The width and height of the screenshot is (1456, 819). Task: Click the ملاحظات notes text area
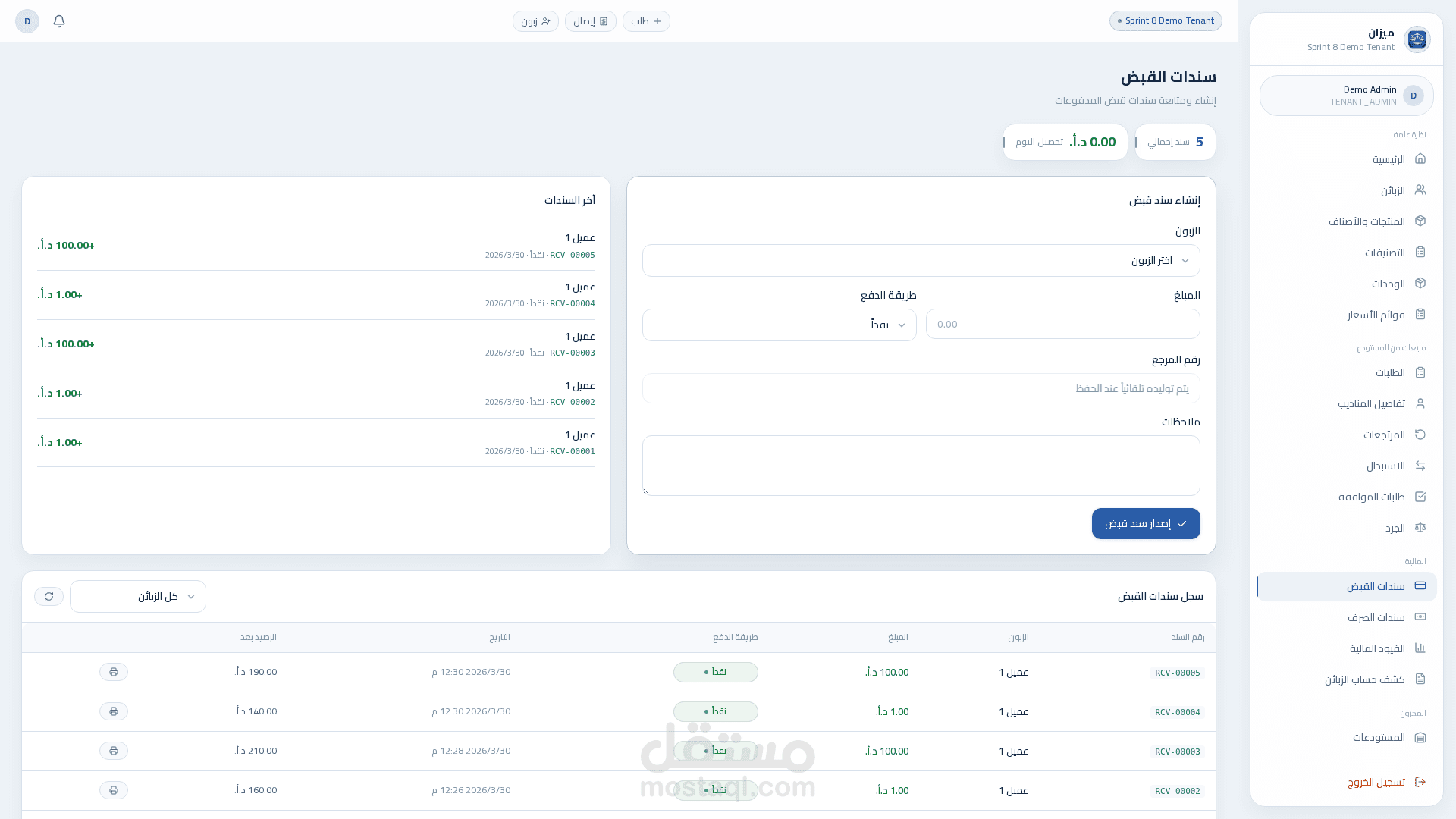(921, 466)
